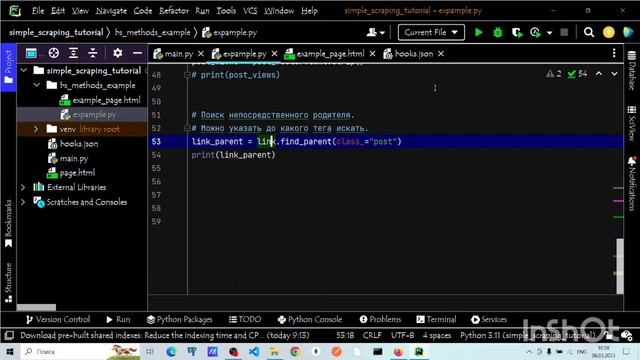Run with coverage icon in toolbar
Screen dimensions: 640x360
click(517, 32)
